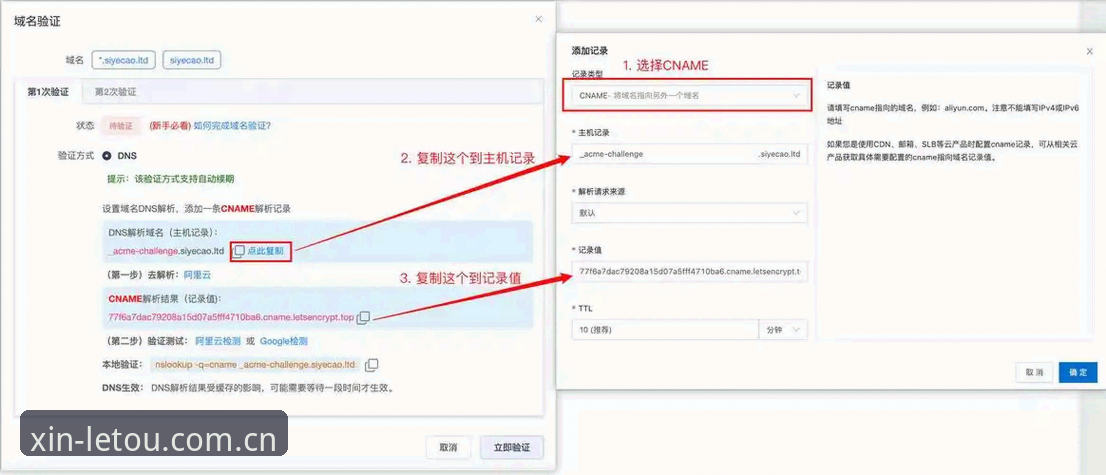Screen dimensions: 1106x475
Task: Click 点此复制 link text
Action: 265,251
